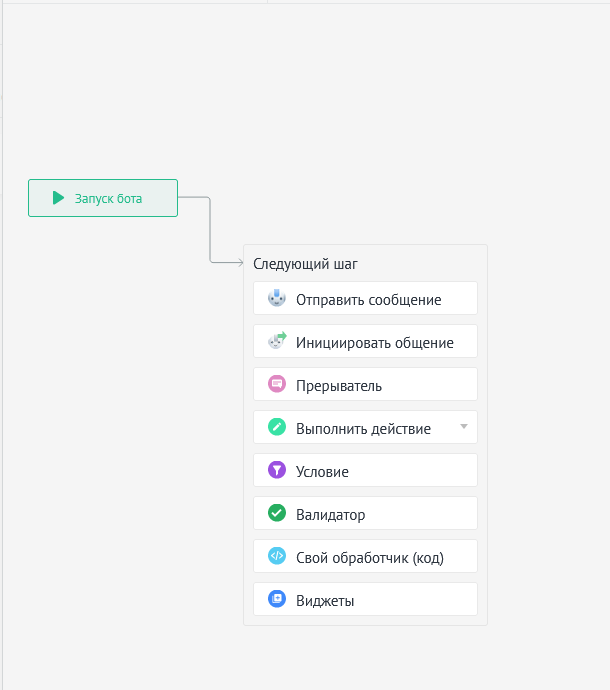Click the green pencil icon beside Выполнить действие
610x690 pixels.
277,427
